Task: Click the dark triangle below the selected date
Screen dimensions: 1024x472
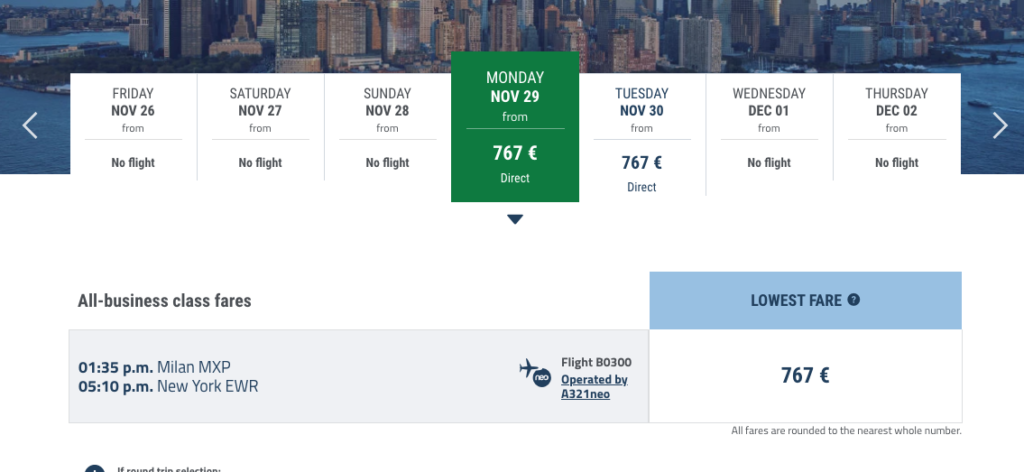Action: click(x=515, y=219)
